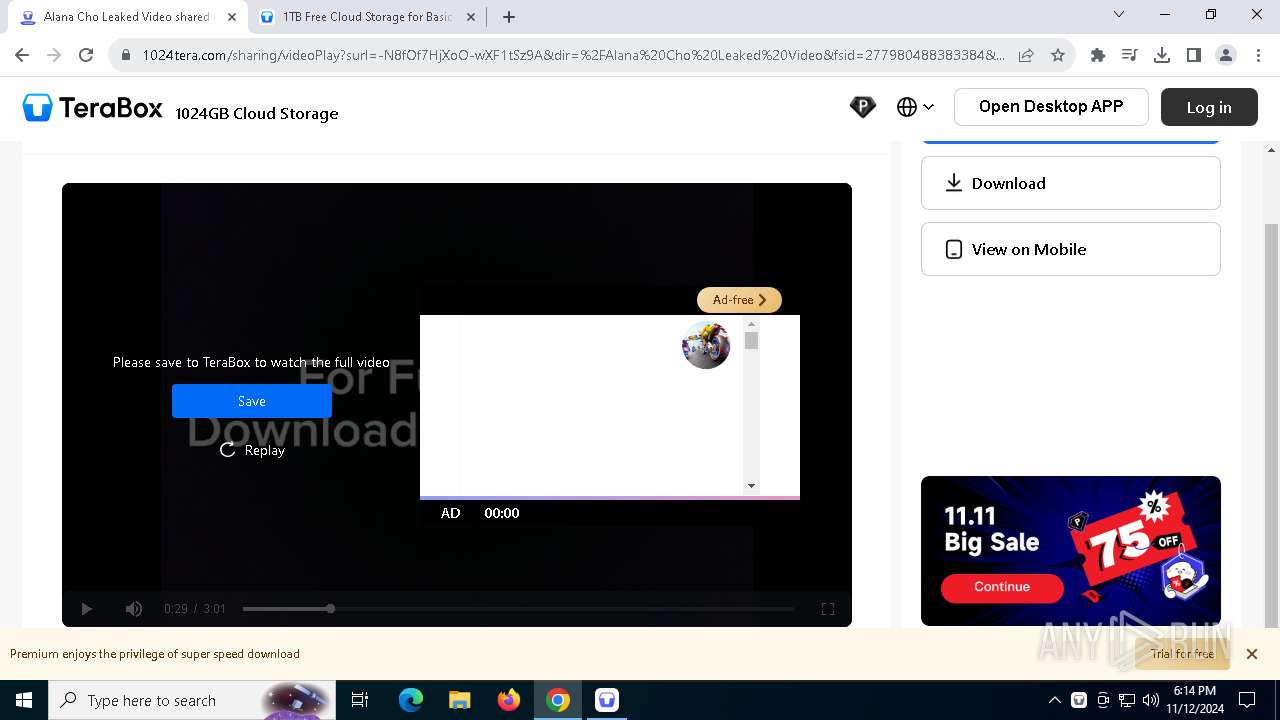
Task: Open the network tray icon
Action: tap(1127, 700)
